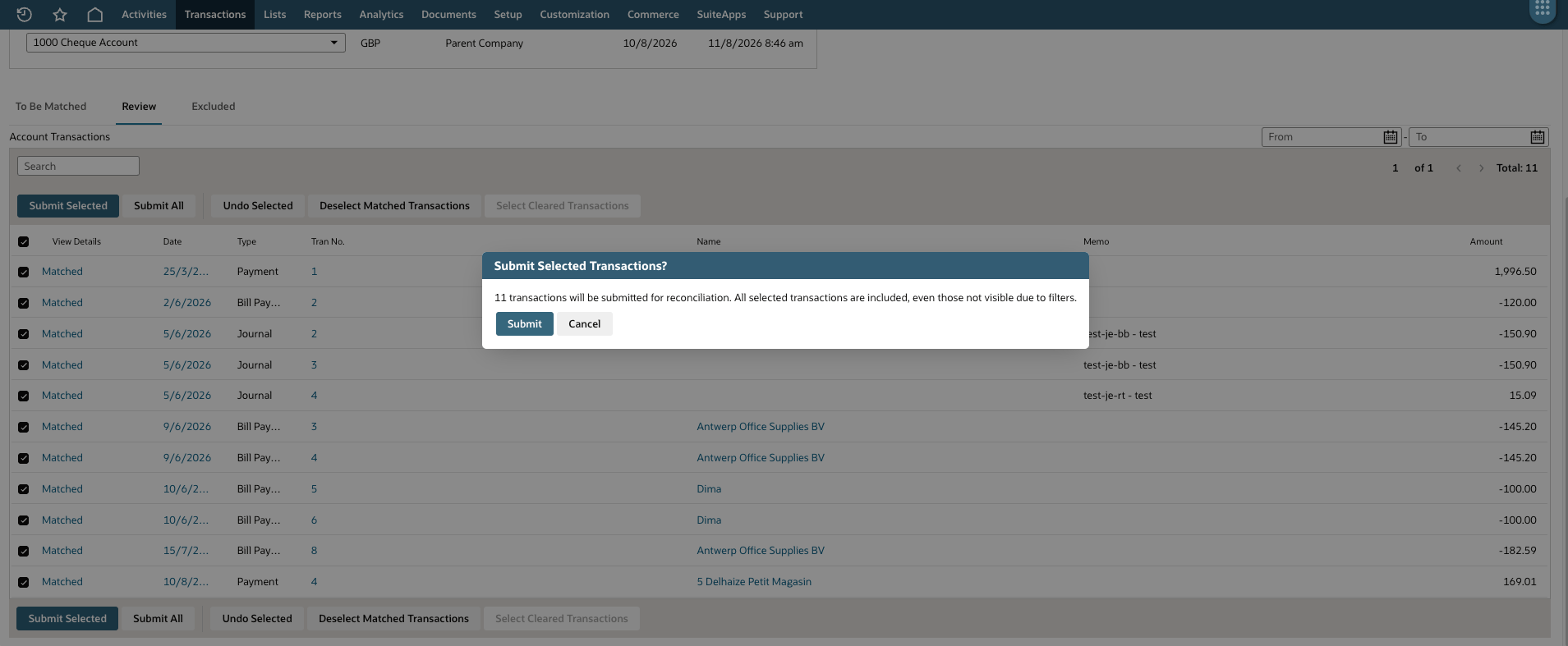This screenshot has height=646, width=1568.
Task: Go to the Home icon
Action: (x=95, y=14)
